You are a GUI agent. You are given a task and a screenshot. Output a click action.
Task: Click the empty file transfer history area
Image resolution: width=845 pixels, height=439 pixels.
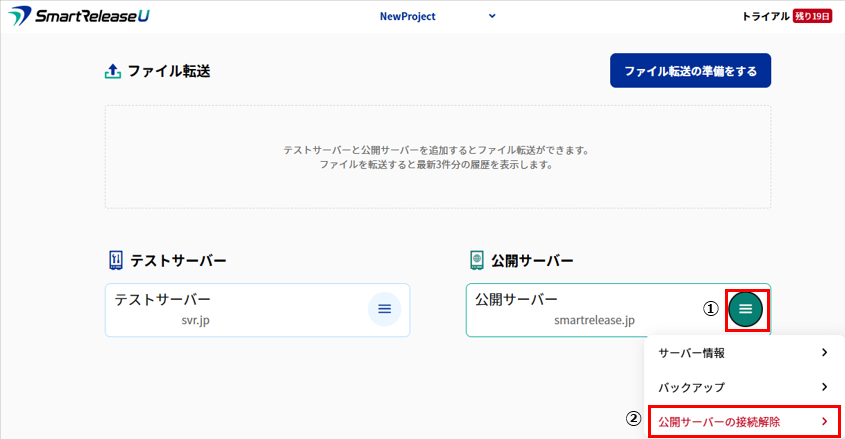tap(437, 157)
